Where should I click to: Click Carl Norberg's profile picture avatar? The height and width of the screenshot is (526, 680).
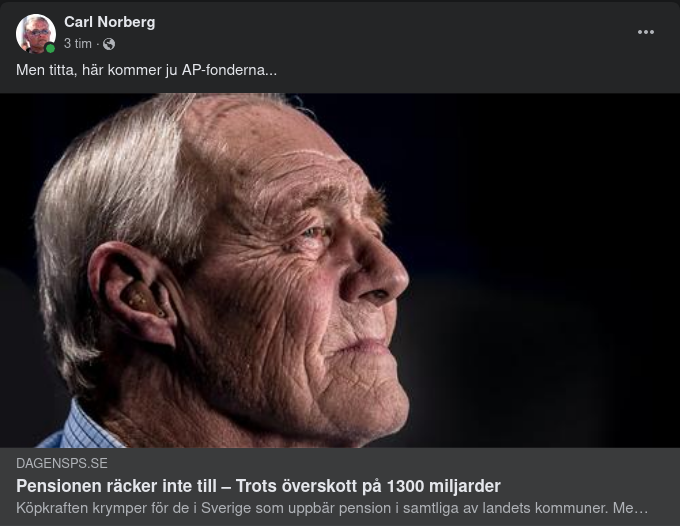[35, 33]
